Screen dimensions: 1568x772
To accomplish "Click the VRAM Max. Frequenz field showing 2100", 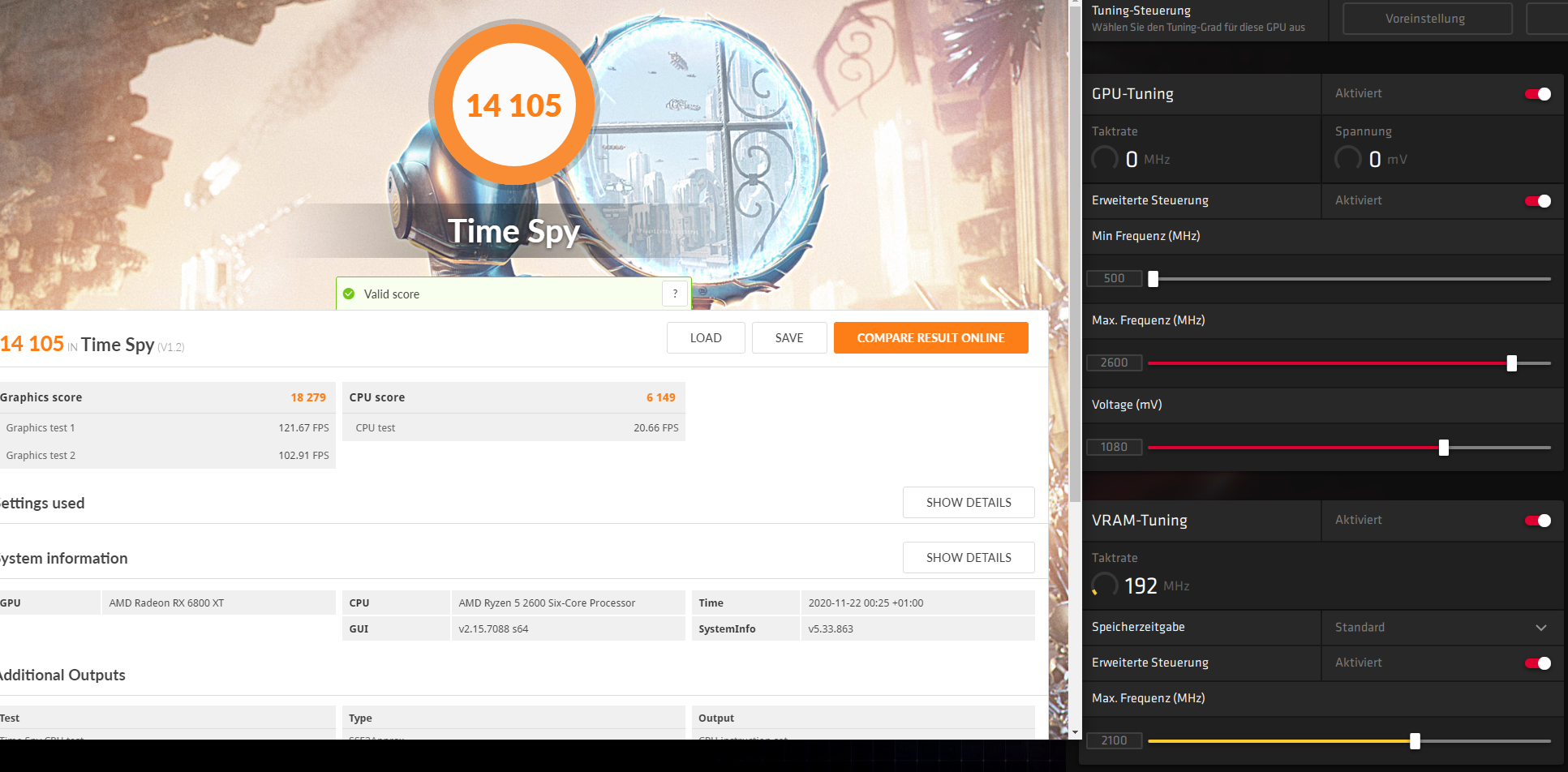I will [x=1115, y=741].
